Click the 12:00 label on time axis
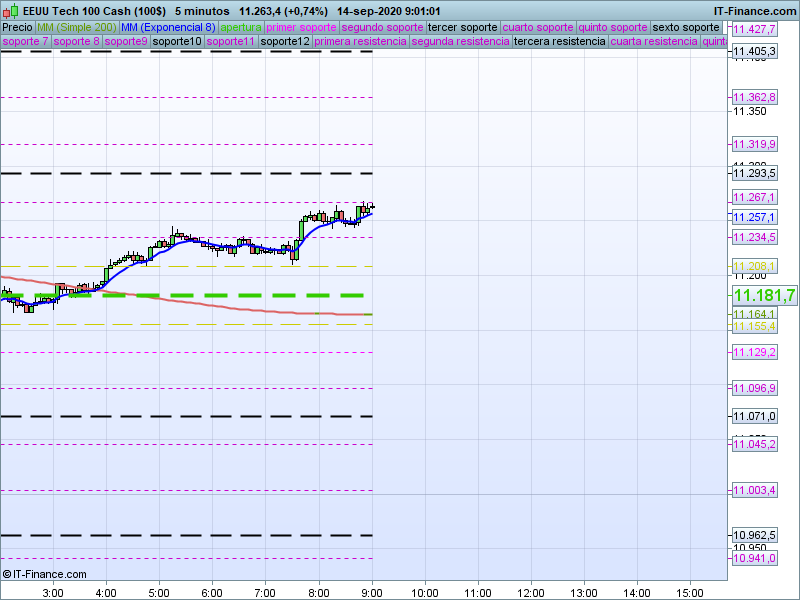 (531, 592)
